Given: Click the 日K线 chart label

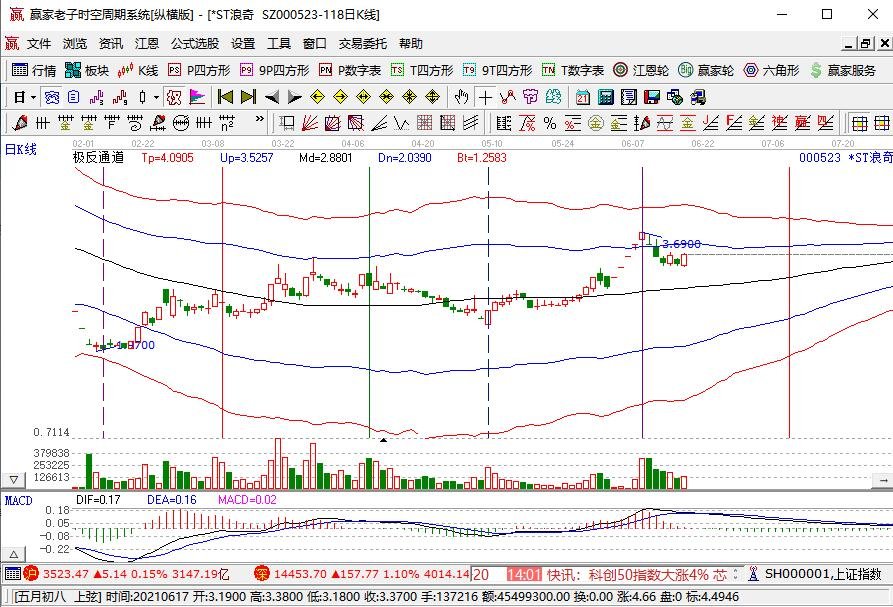Looking at the screenshot, I should [x=21, y=150].
